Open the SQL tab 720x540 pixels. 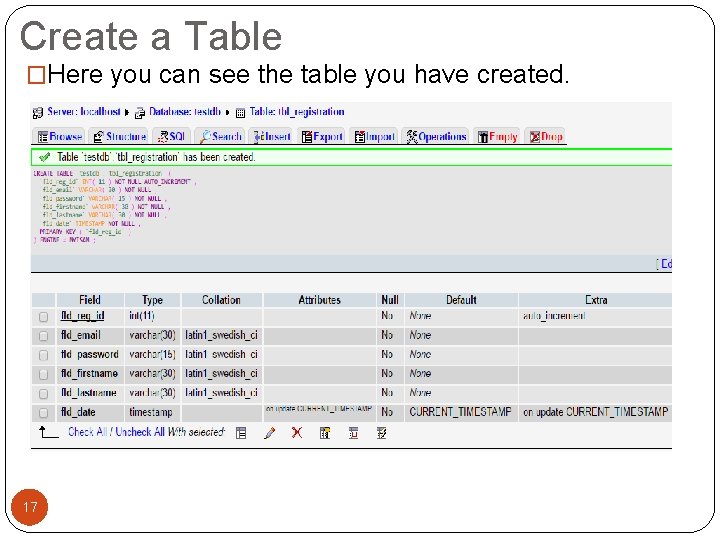coord(171,136)
